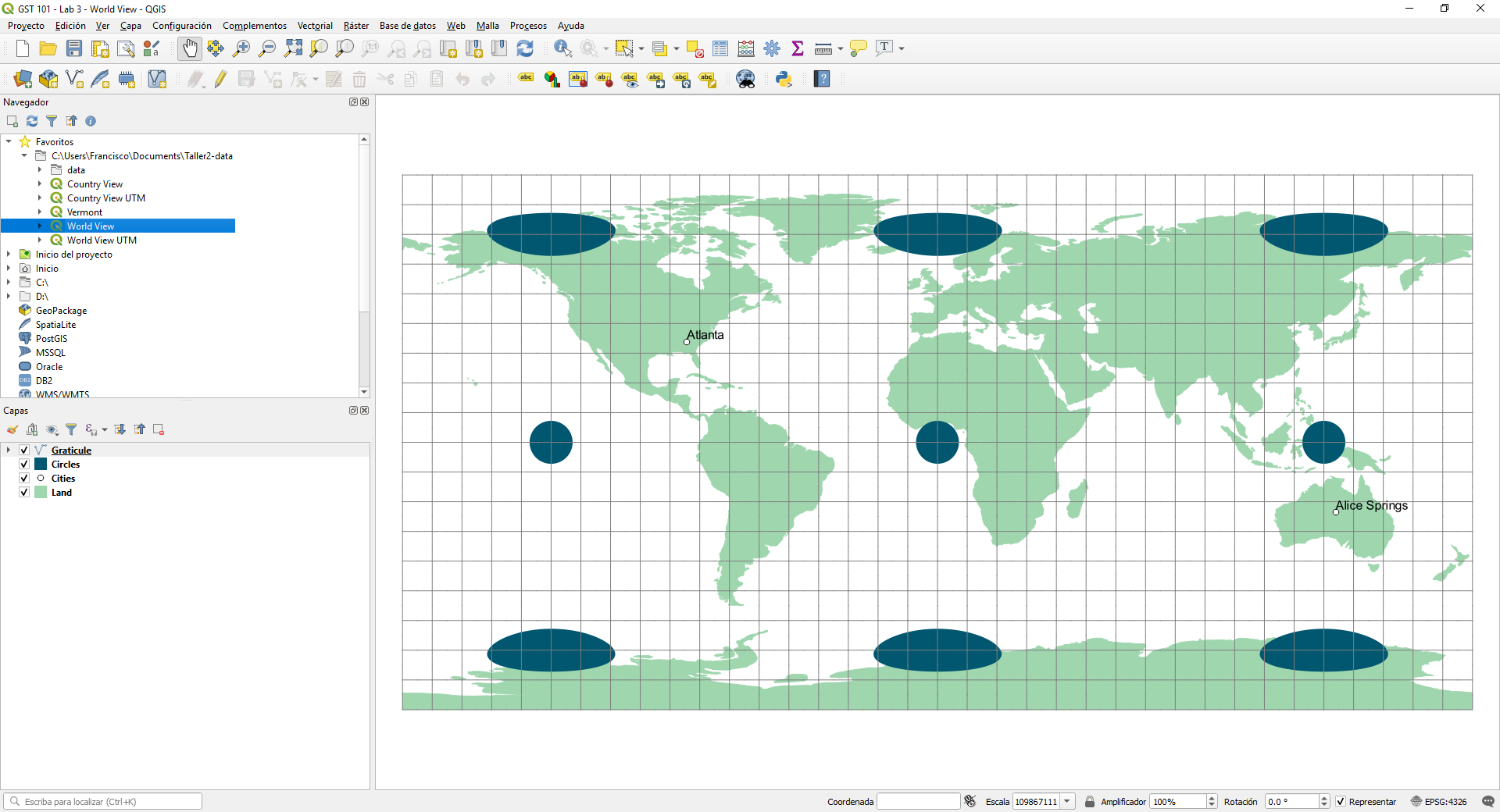Collapse the Favoritos tree node
1500x812 pixels.
pyautogui.click(x=9, y=142)
